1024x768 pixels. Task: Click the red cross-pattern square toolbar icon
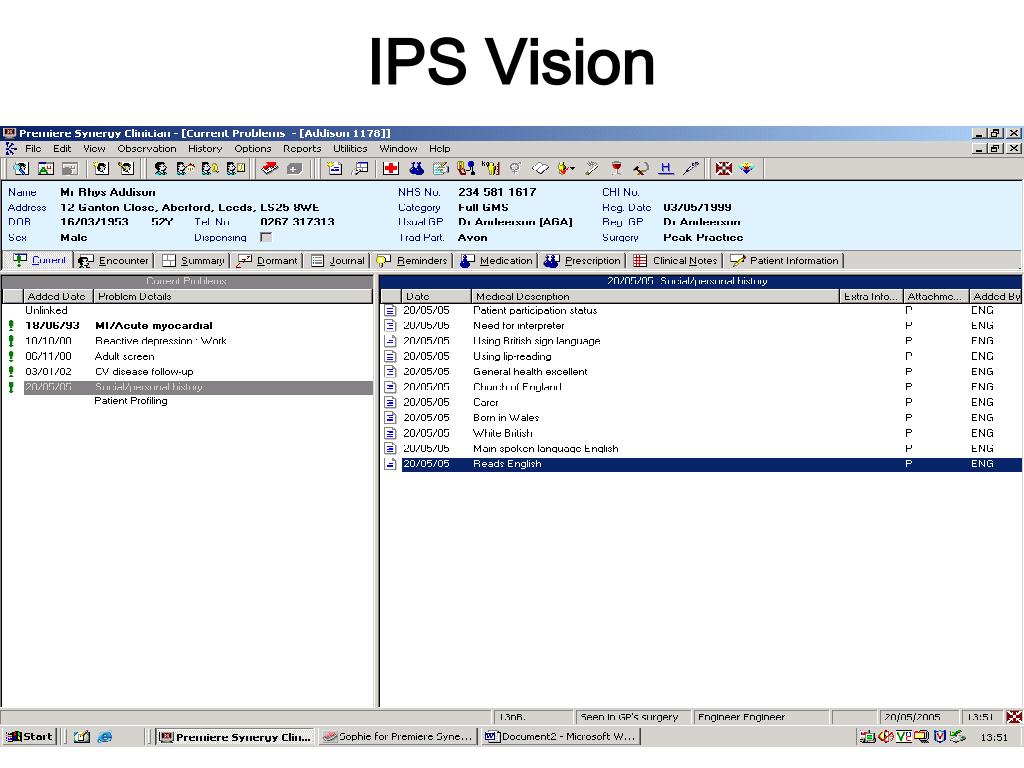coord(723,168)
